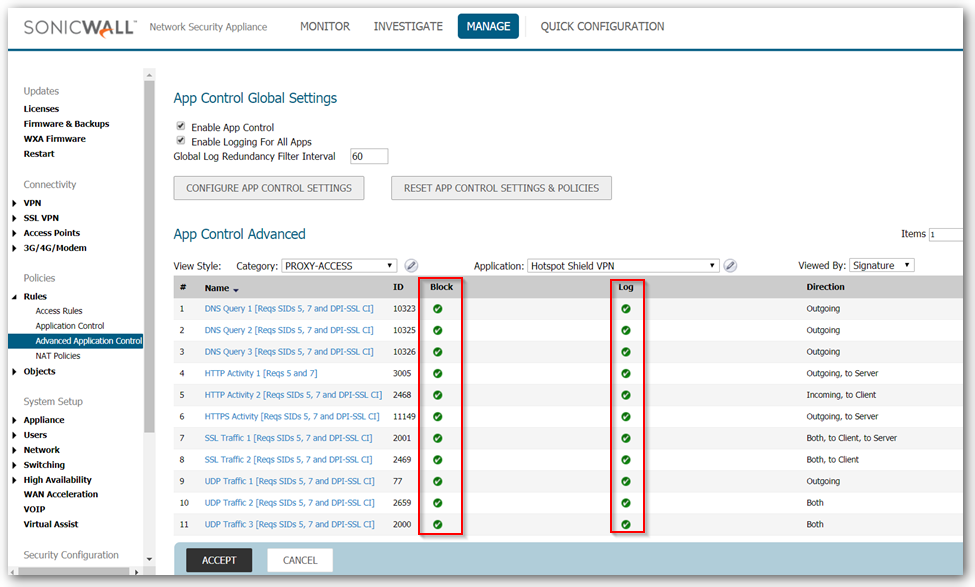The height and width of the screenshot is (587, 975).
Task: Click the Log icon for UDP Traffic 2
Action: (626, 503)
